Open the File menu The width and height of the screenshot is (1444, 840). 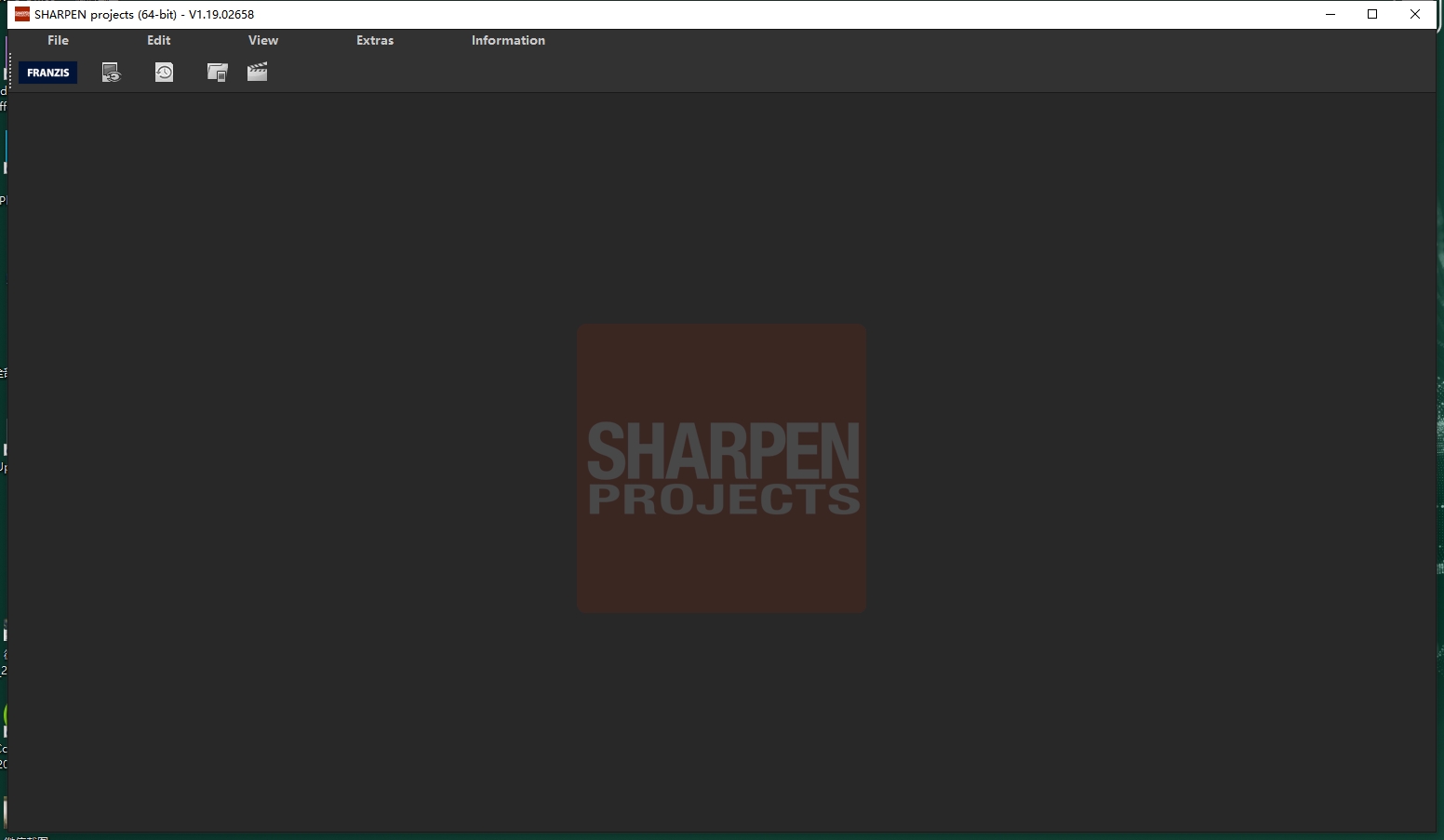pyautogui.click(x=58, y=40)
